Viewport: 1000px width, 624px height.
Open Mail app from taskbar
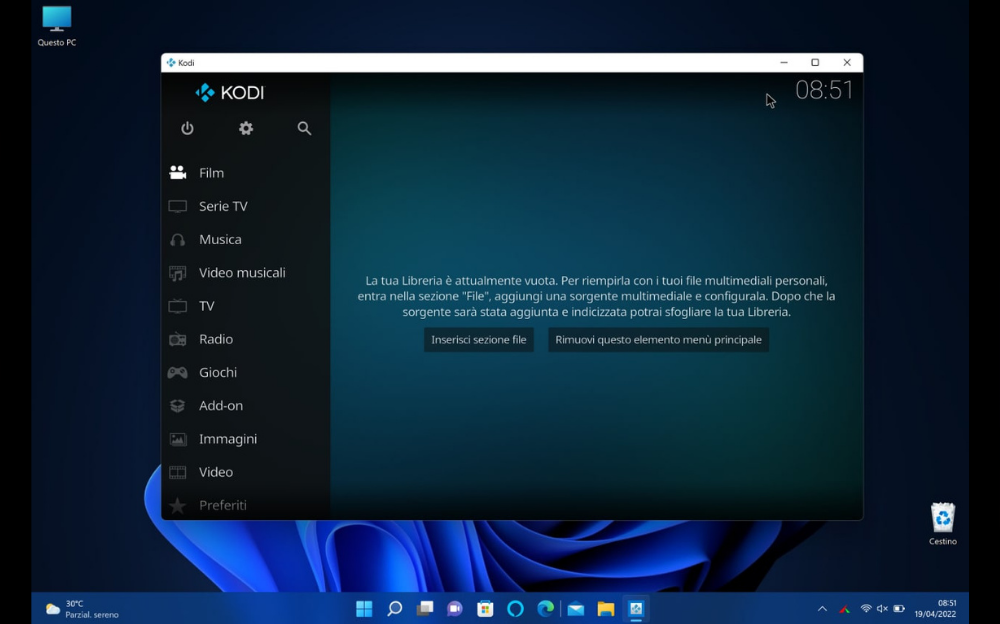click(x=576, y=609)
